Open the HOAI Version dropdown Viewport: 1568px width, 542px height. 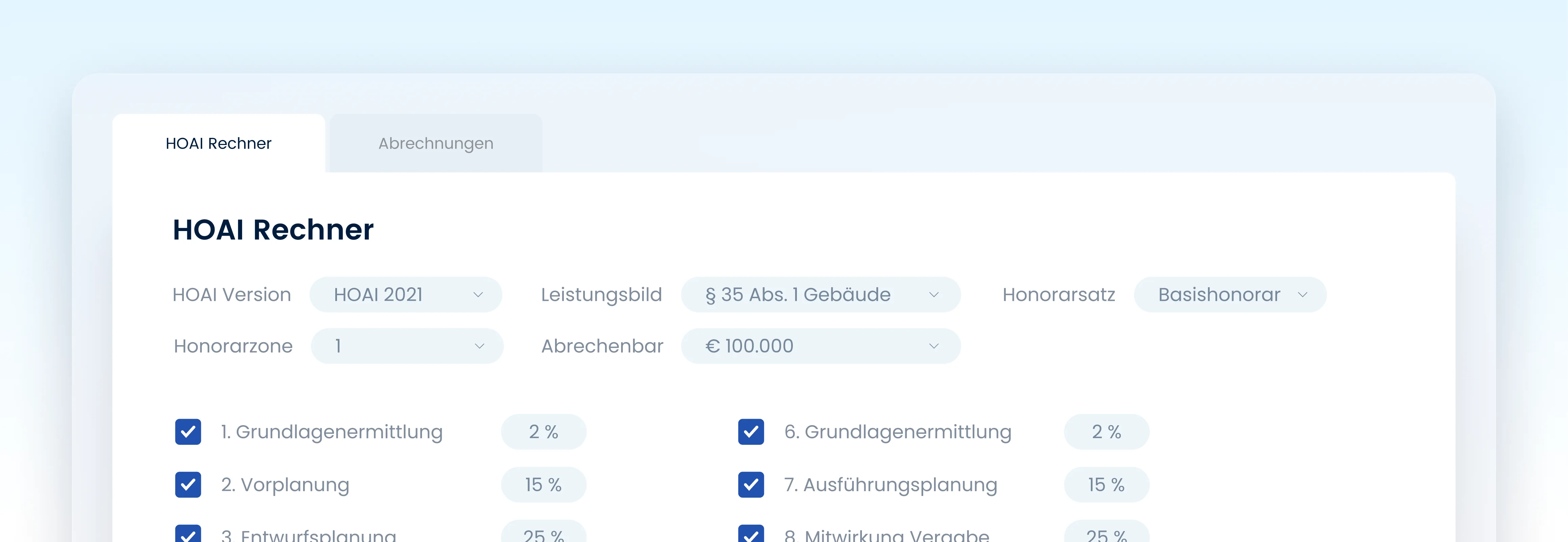coord(405,295)
